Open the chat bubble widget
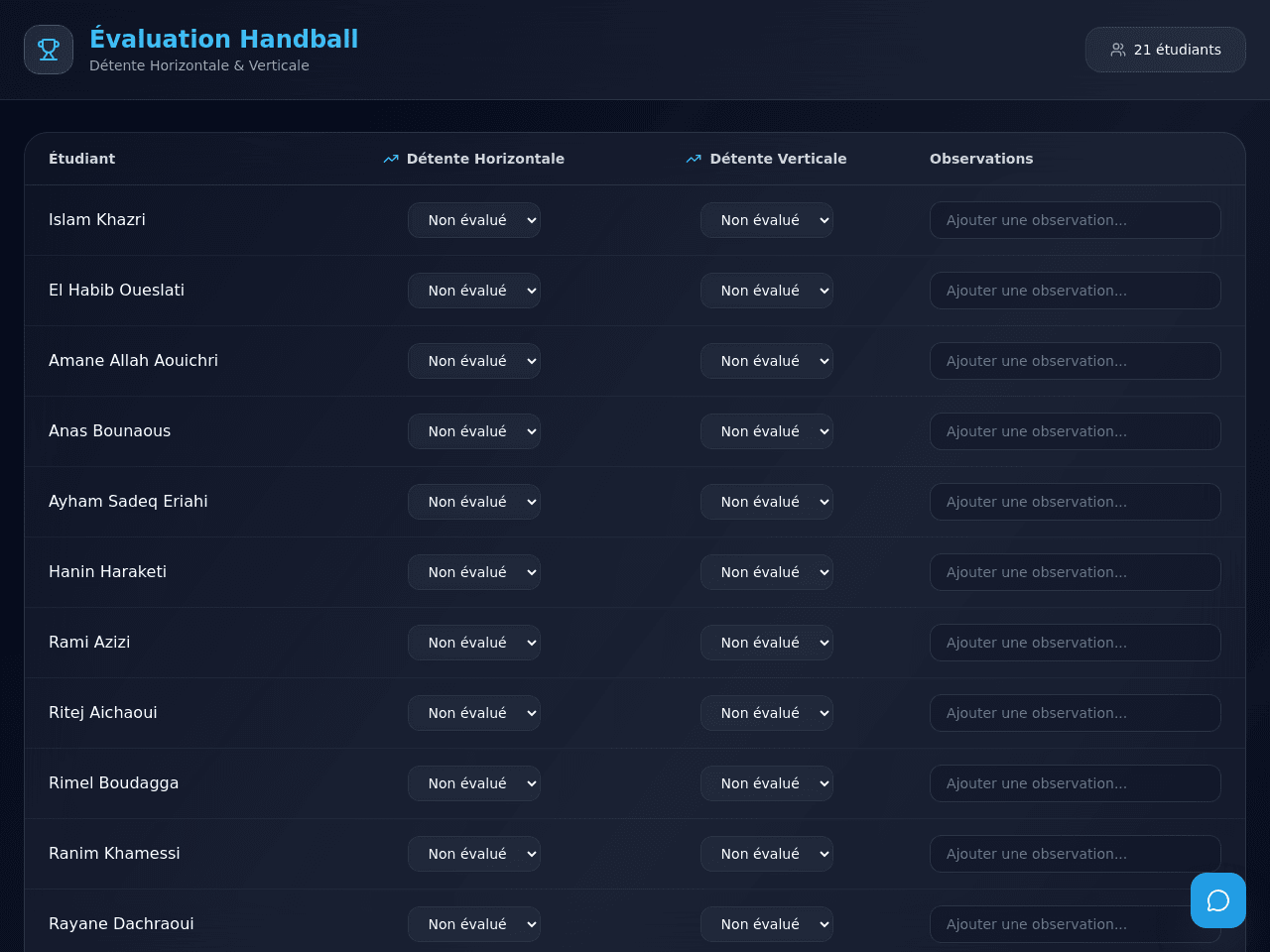 coord(1218,900)
